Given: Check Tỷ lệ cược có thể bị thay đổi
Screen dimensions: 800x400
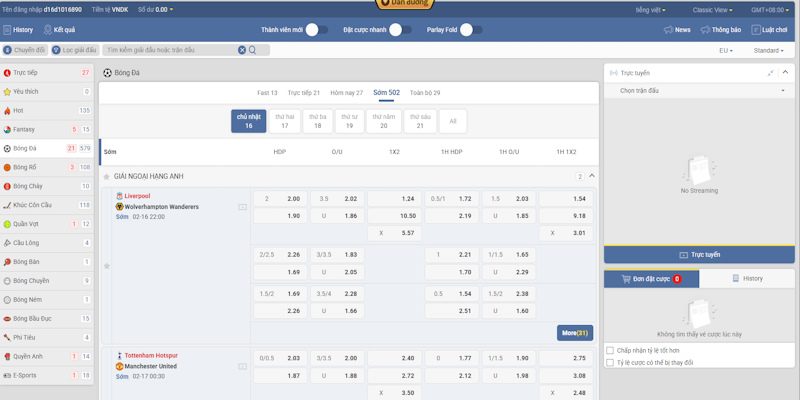Looking at the screenshot, I should [x=610, y=362].
